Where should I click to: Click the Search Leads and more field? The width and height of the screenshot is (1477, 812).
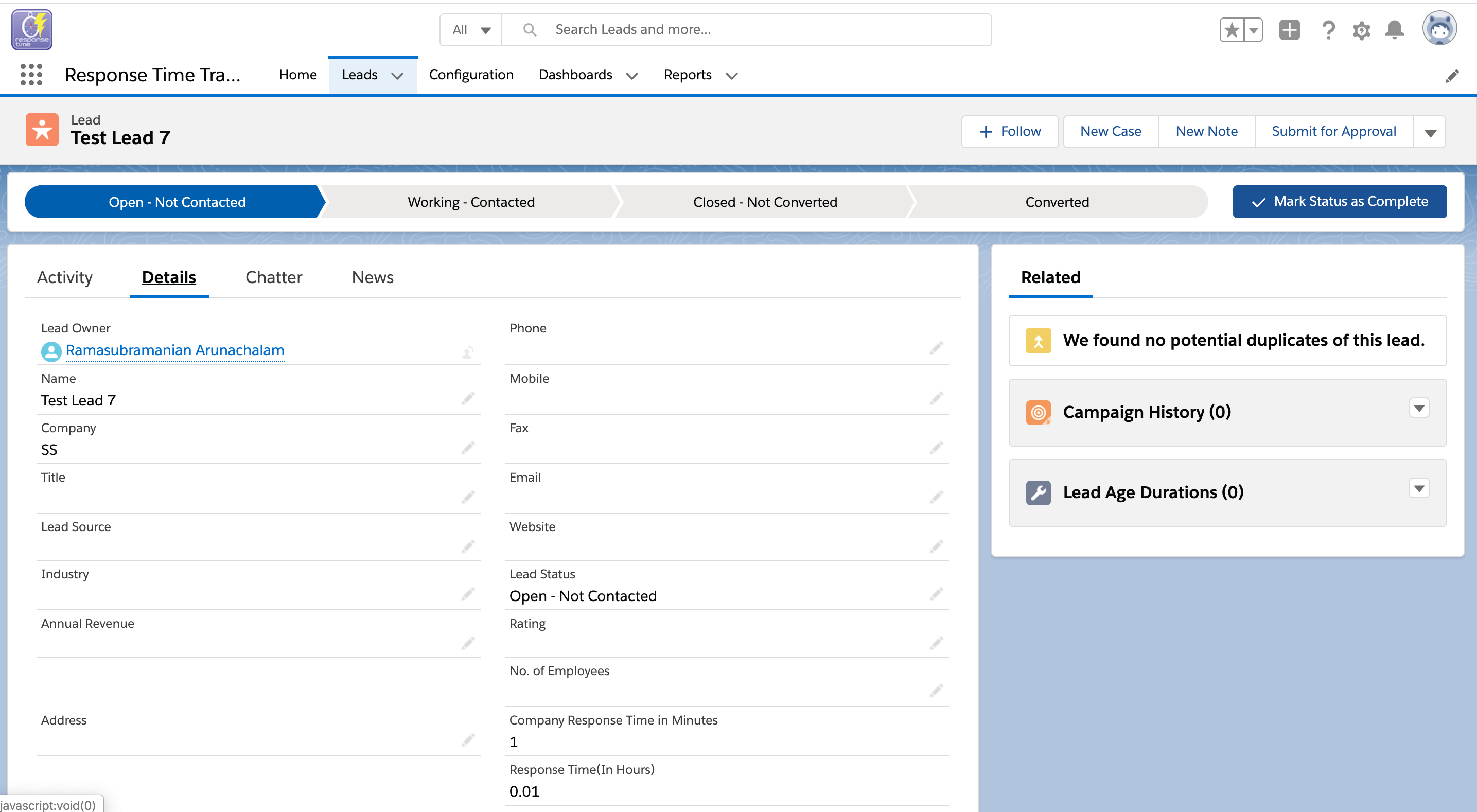[x=745, y=30]
